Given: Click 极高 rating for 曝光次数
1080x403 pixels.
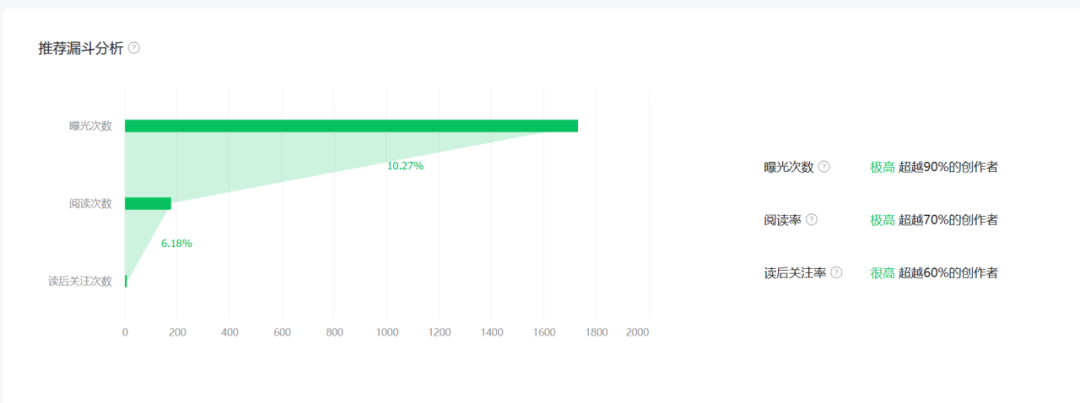Looking at the screenshot, I should tap(882, 167).
